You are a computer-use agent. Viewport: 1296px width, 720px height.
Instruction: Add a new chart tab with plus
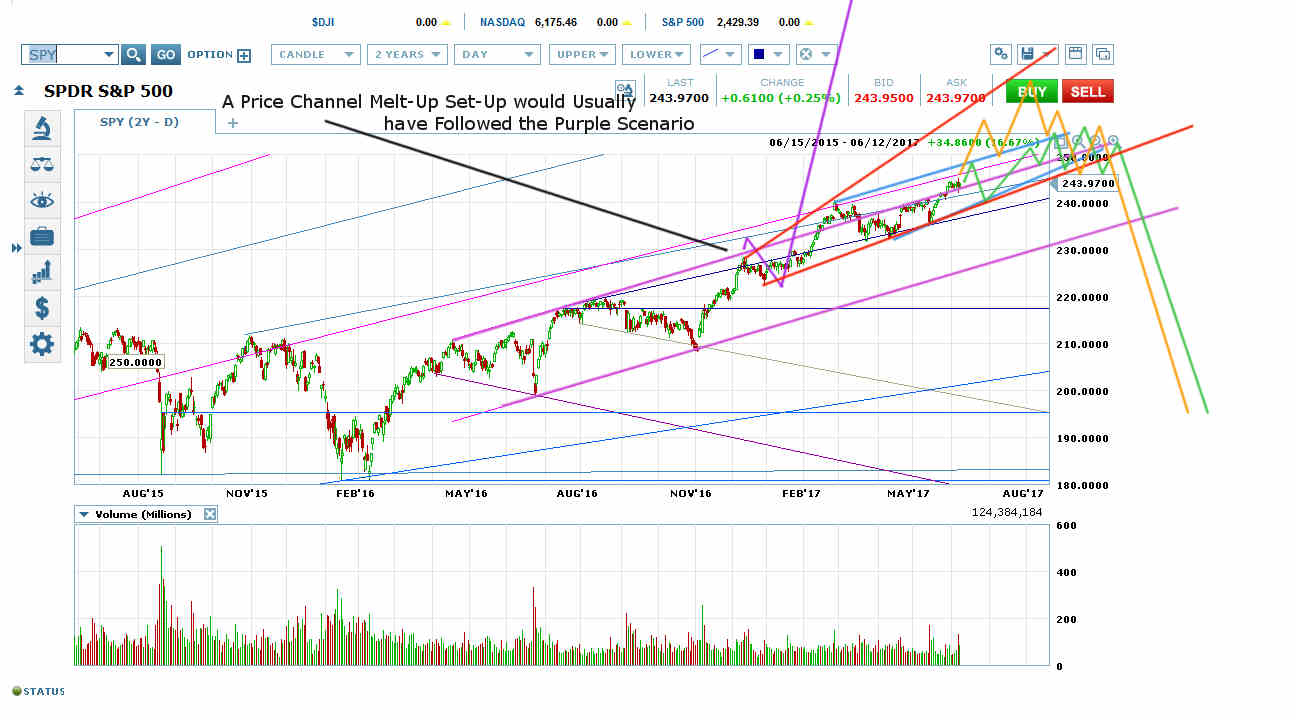coord(232,123)
